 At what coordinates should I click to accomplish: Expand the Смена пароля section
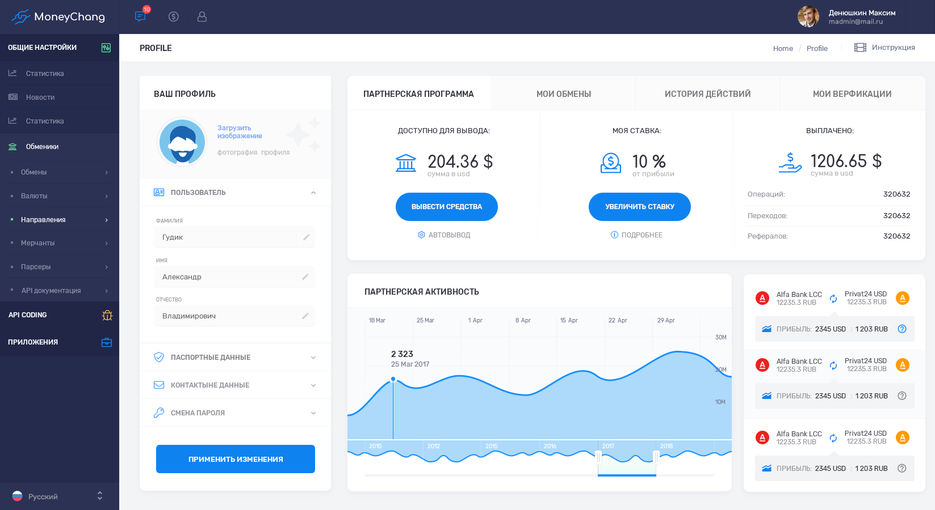236,413
